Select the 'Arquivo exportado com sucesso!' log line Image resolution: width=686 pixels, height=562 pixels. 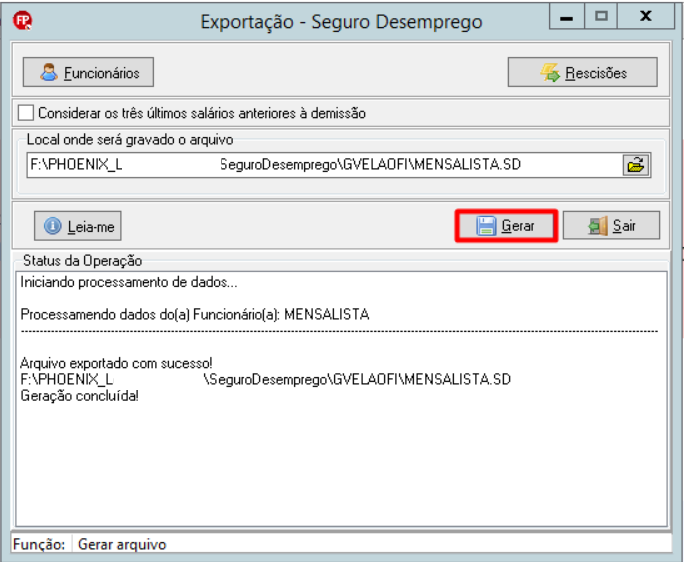(x=116, y=363)
